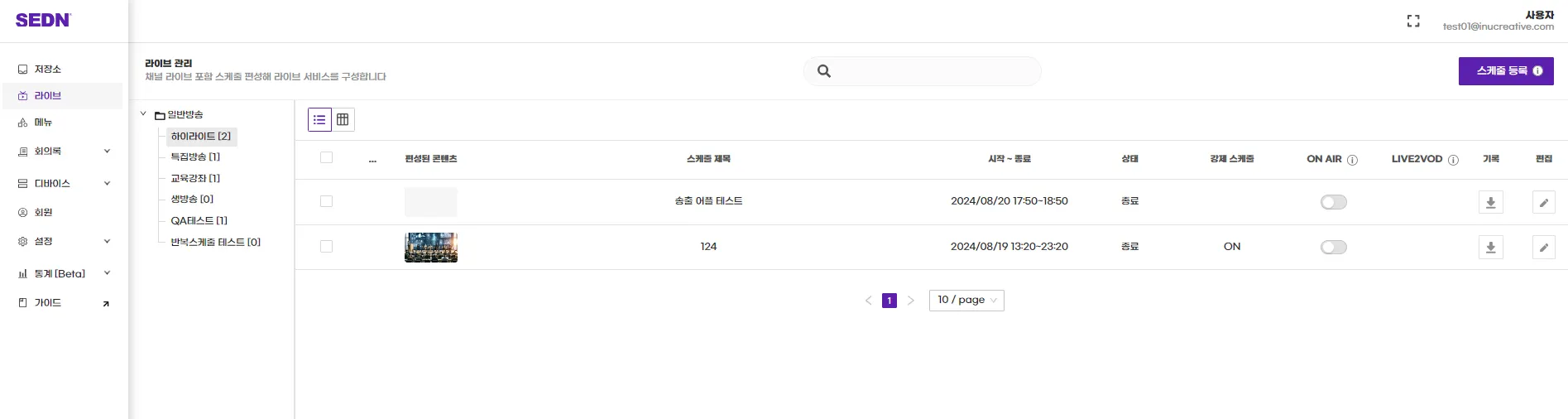
Task: Click the 송출 이름 테스트 title
Action: (x=708, y=201)
